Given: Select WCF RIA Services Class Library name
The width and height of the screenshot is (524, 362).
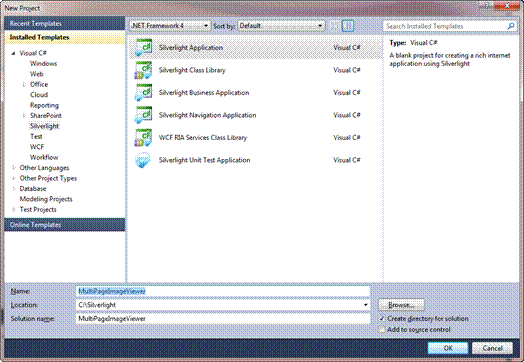Looking at the screenshot, I should (203, 137).
